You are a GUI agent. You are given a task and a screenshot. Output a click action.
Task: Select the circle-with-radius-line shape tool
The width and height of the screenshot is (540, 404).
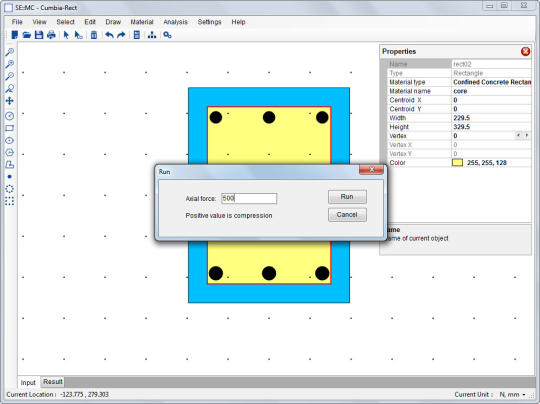pyautogui.click(x=10, y=153)
